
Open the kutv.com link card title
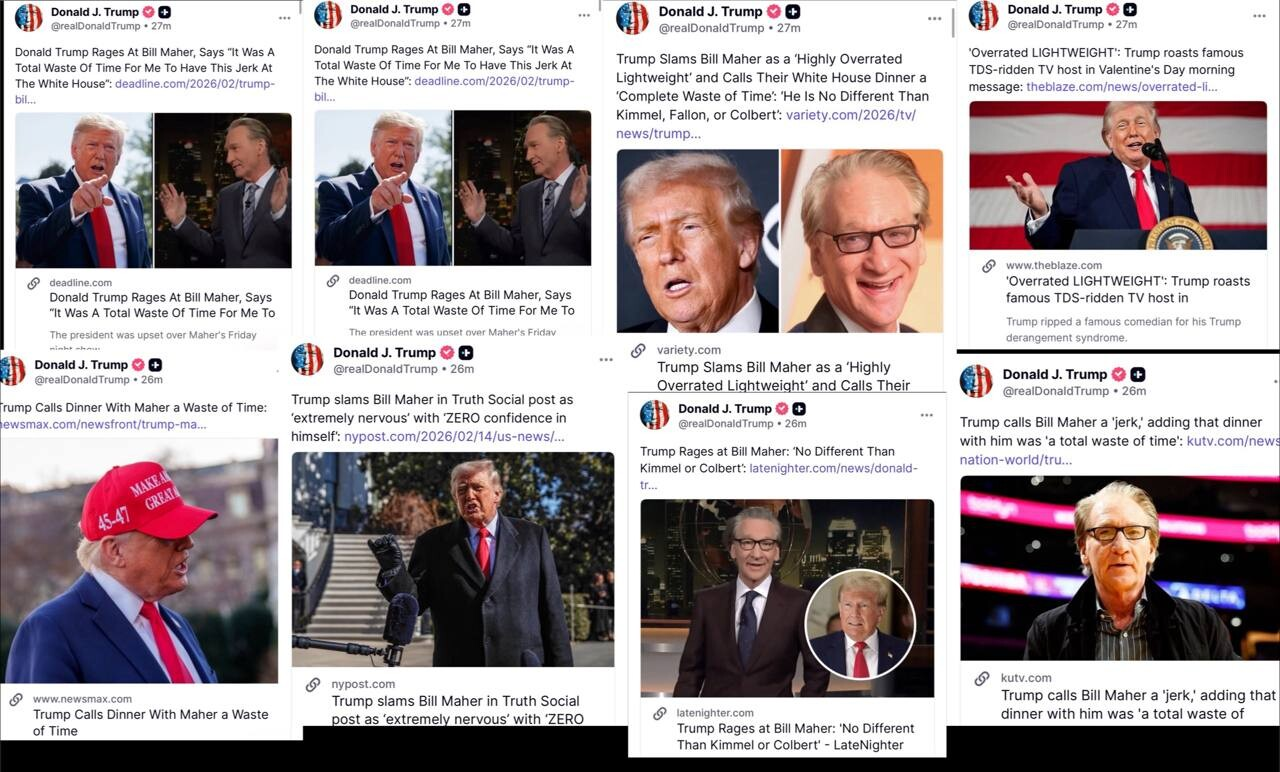[x=1138, y=704]
